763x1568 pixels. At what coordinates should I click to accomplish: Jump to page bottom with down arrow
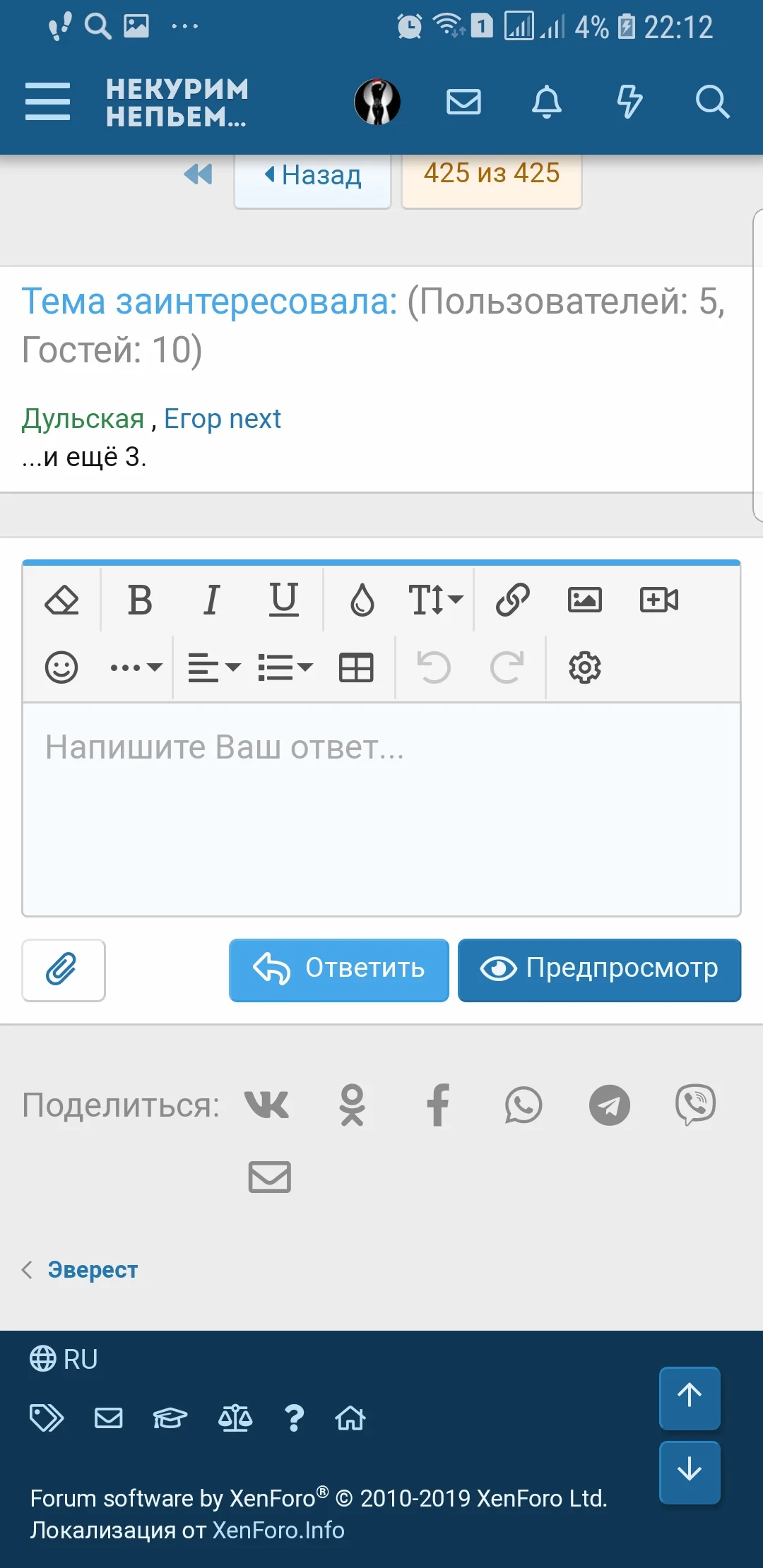pyautogui.click(x=690, y=1472)
